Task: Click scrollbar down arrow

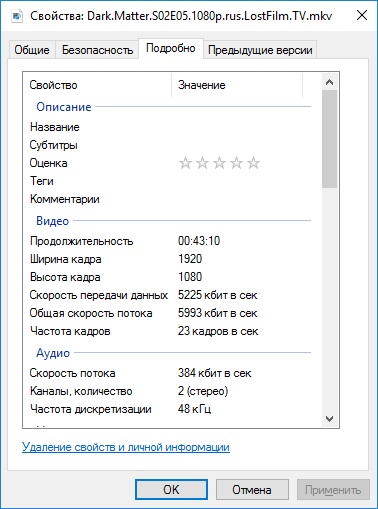Action: (329, 419)
